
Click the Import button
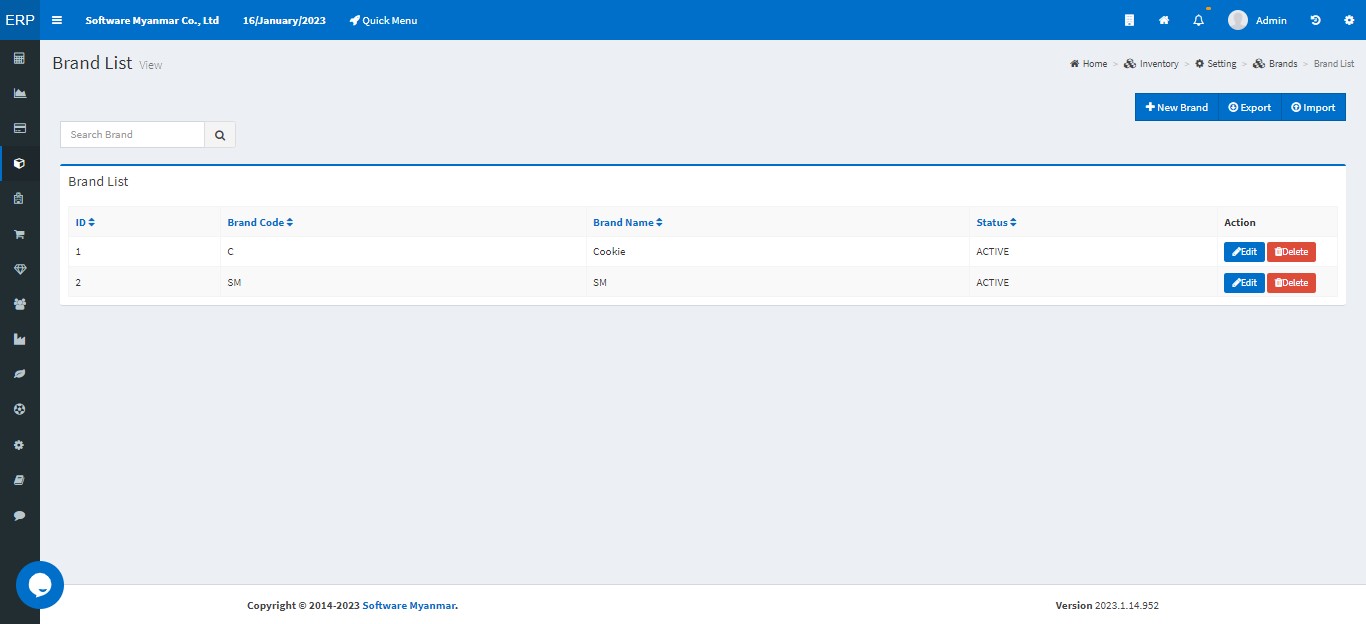1314,107
